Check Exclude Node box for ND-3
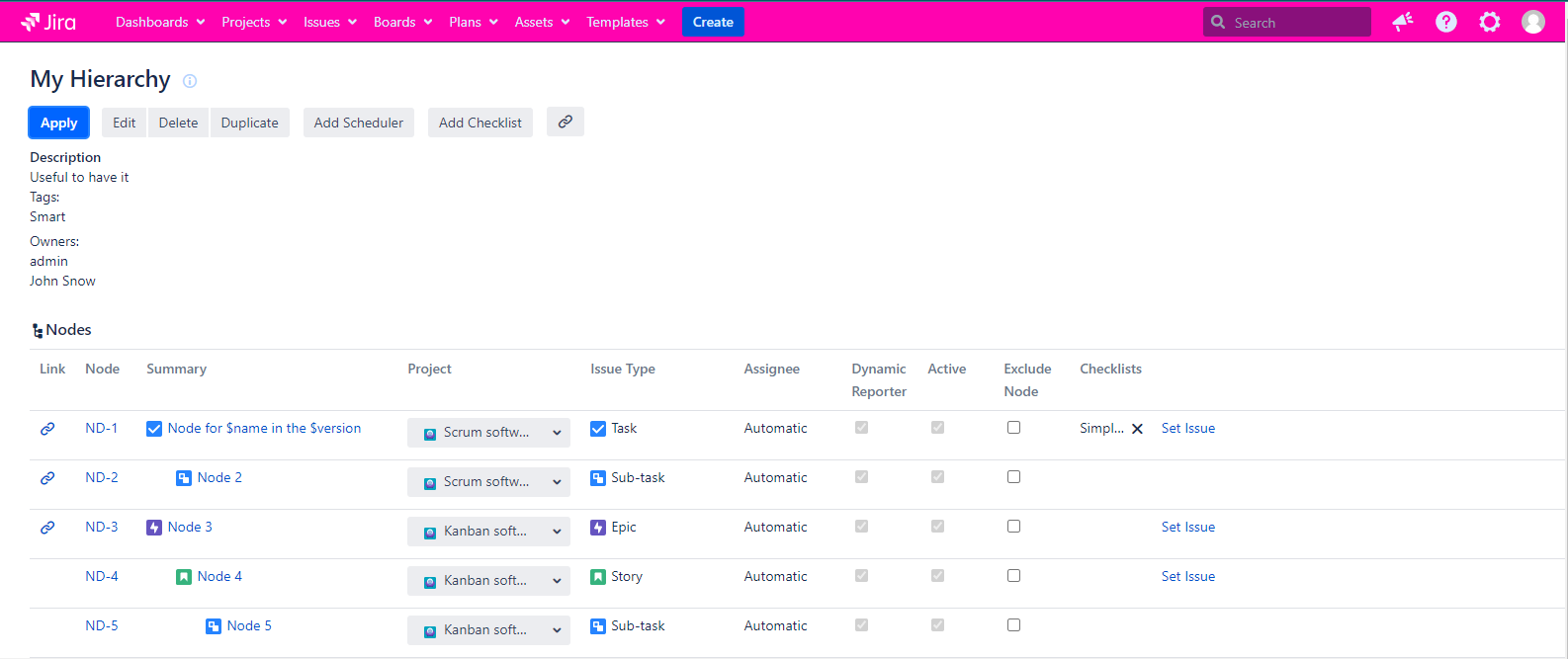Viewport: 1568px width, 659px height. click(1013, 527)
